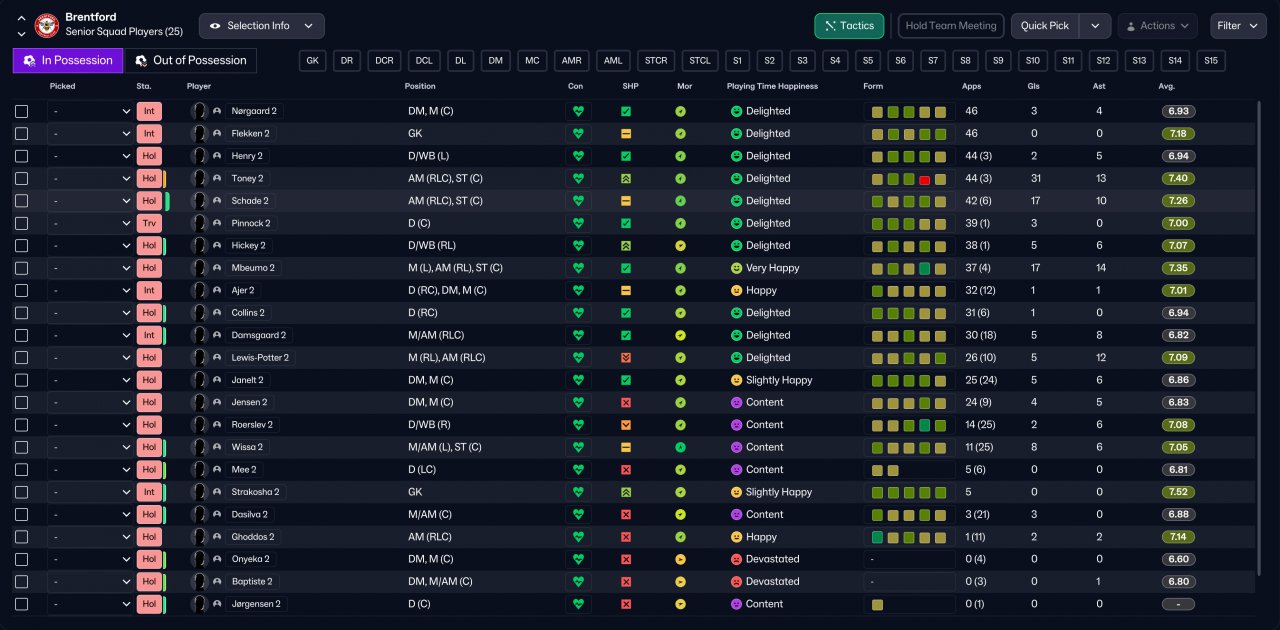Select the checkbox beside Pinnock 2

(x=22, y=223)
